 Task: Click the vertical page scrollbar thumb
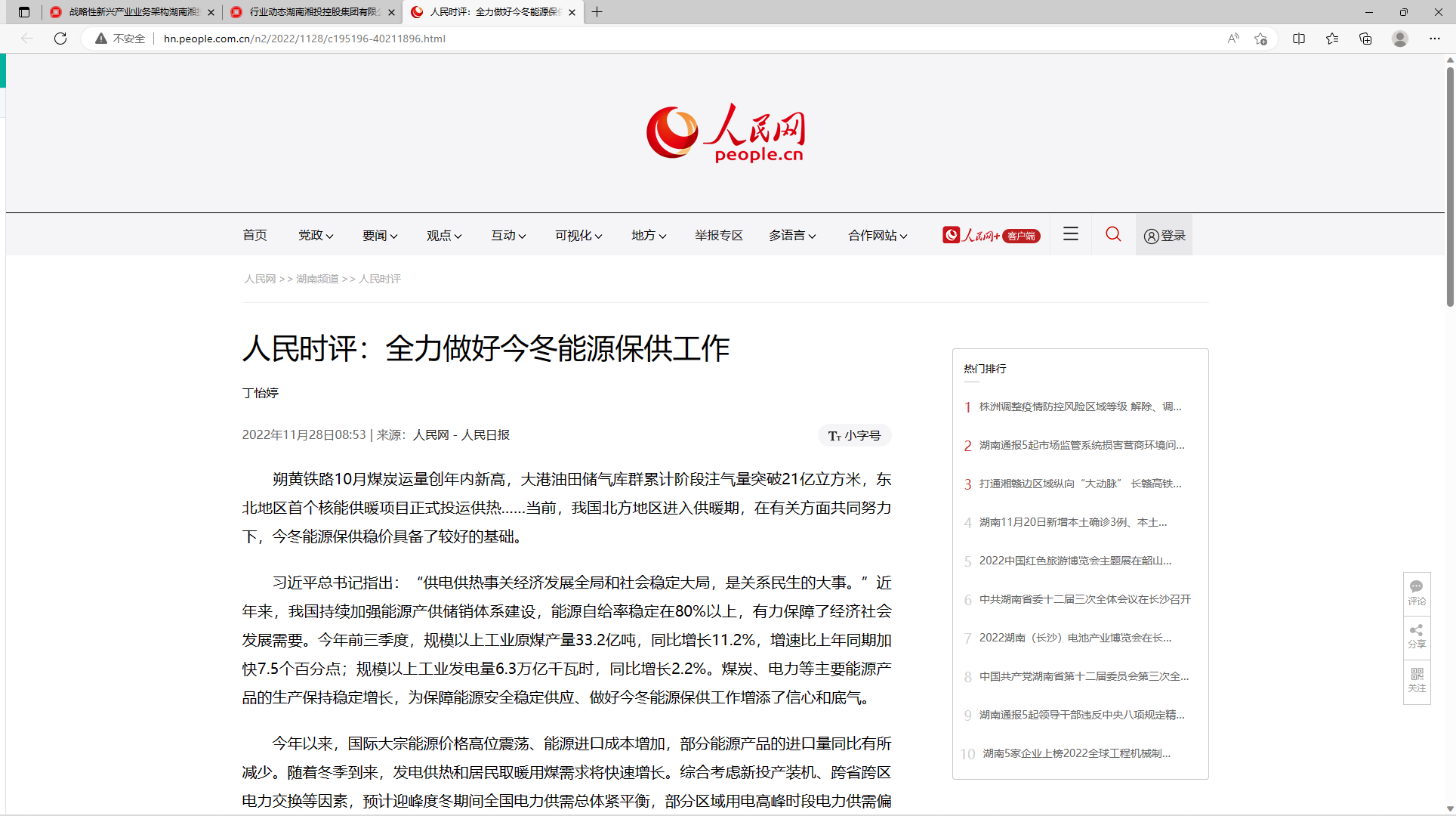coord(1450,186)
